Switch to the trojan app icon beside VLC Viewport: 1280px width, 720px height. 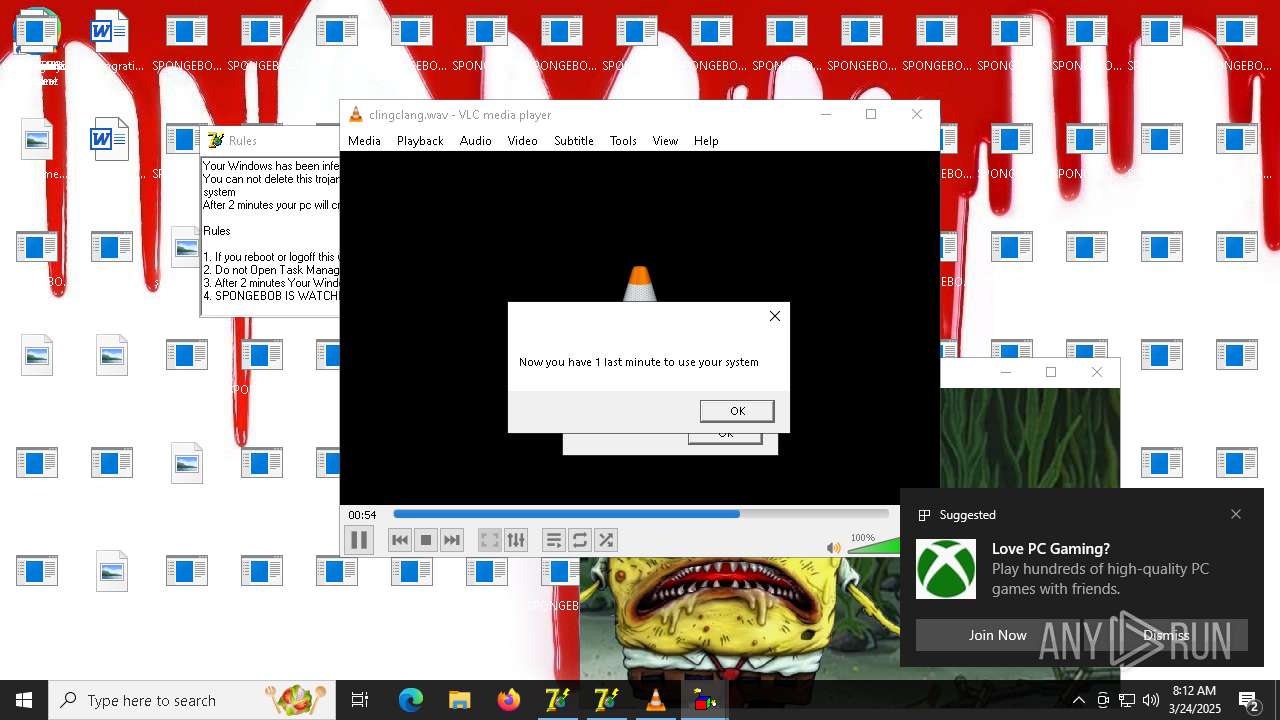pyautogui.click(x=606, y=700)
